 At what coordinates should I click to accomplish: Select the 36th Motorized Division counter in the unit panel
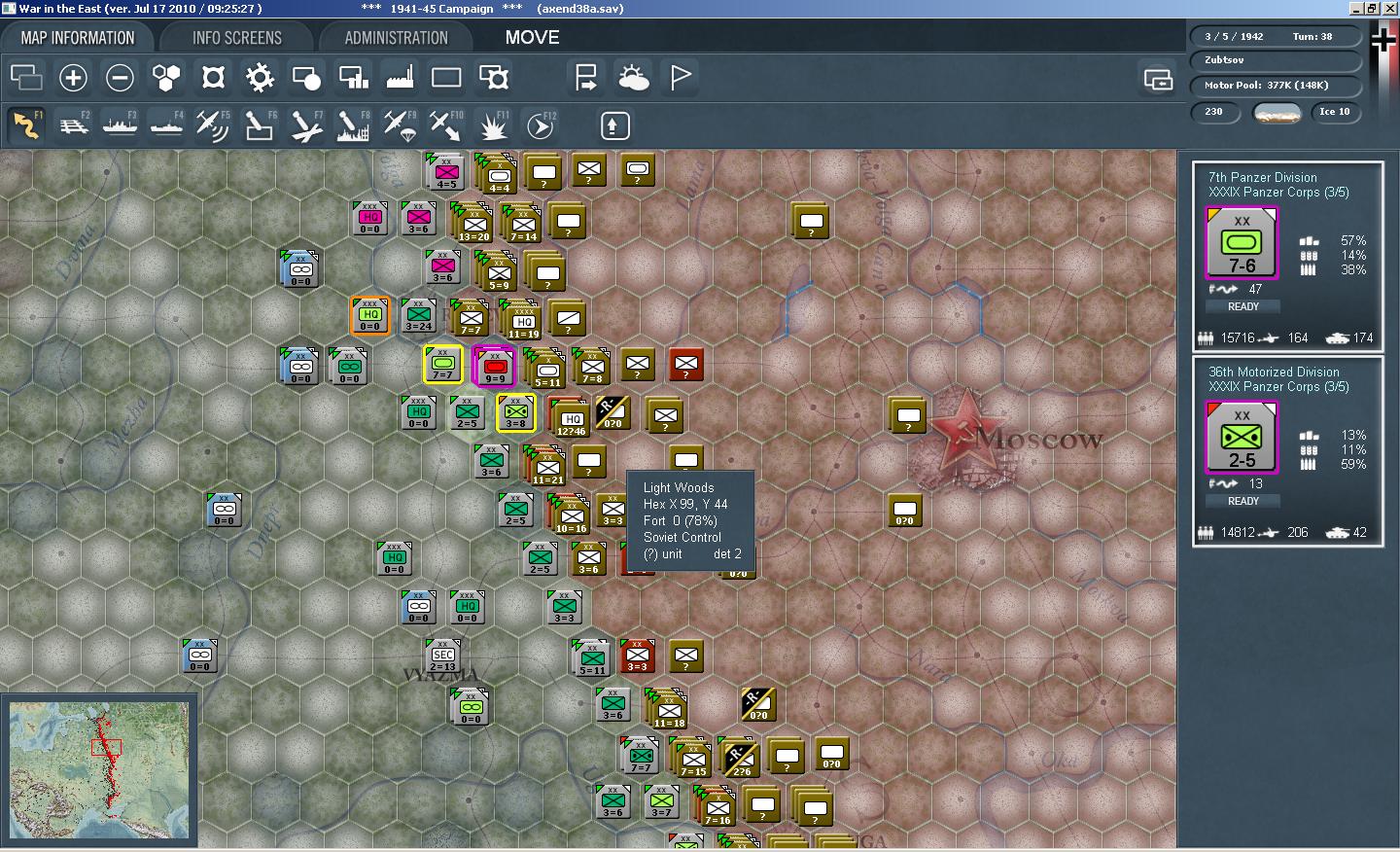tap(1242, 438)
